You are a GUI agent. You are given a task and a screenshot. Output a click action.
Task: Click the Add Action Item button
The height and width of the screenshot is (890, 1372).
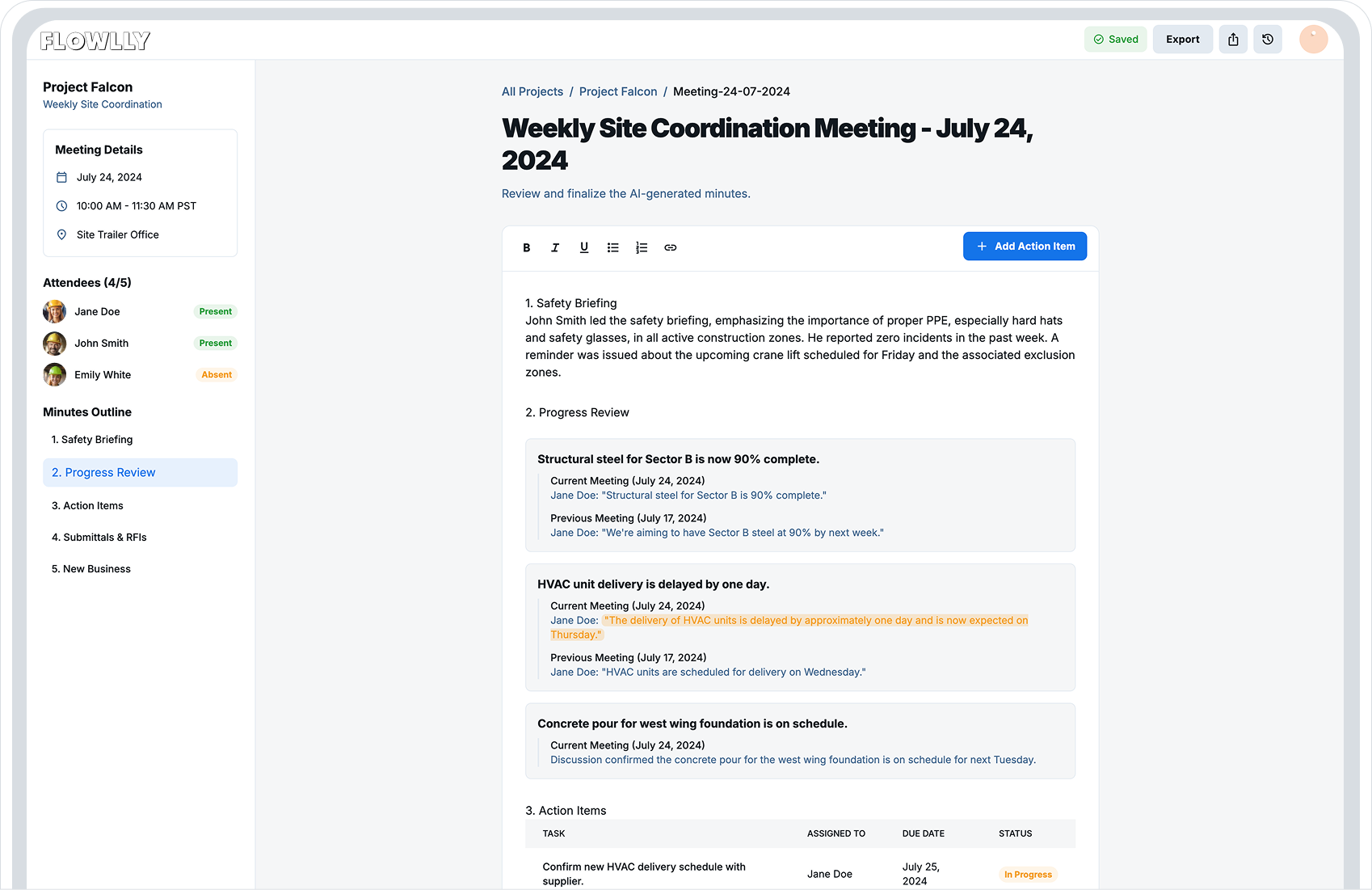(1025, 247)
